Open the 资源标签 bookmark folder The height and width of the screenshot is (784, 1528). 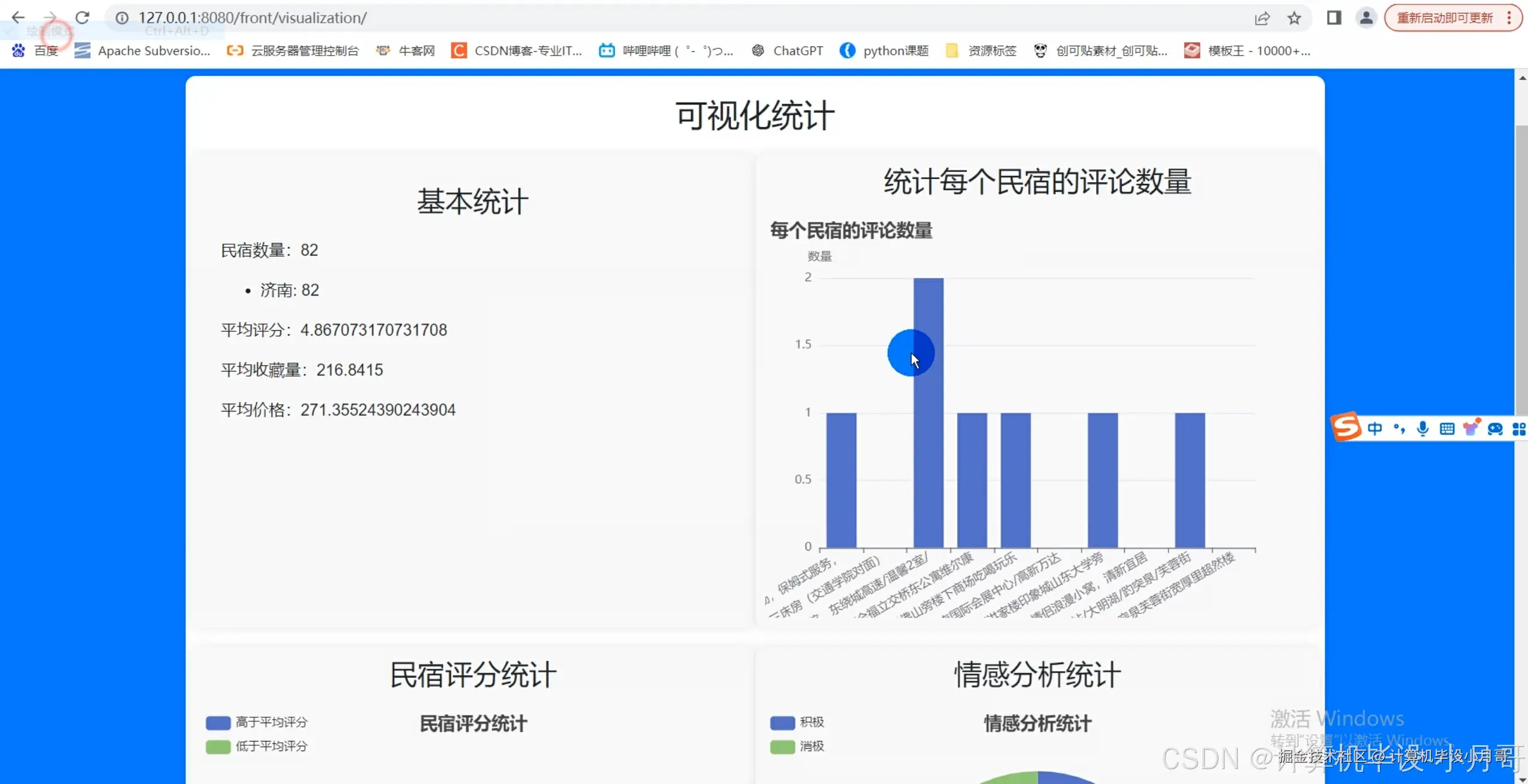[982, 51]
